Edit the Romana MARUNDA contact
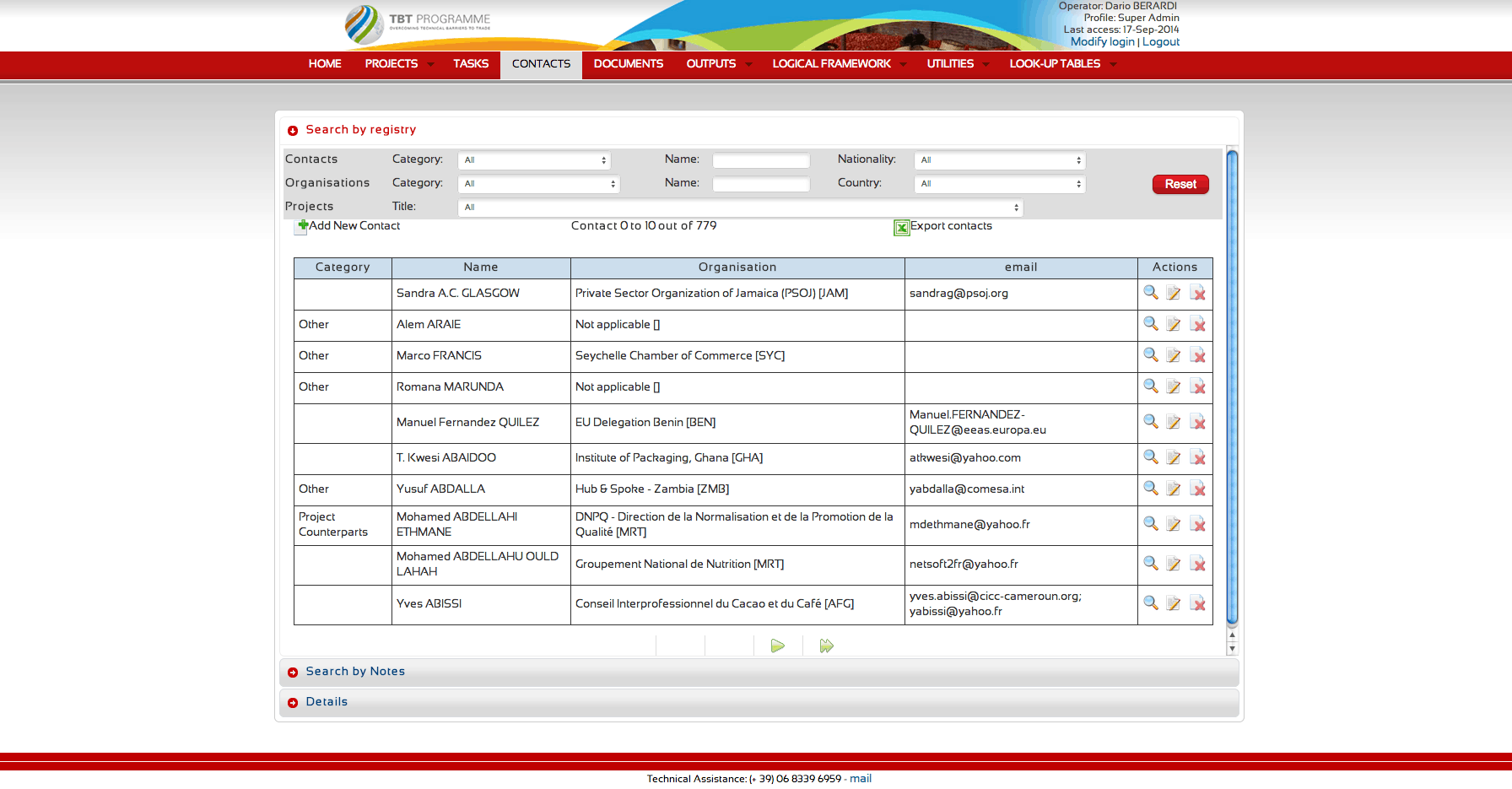This screenshot has height=789, width=1512. coord(1174,386)
